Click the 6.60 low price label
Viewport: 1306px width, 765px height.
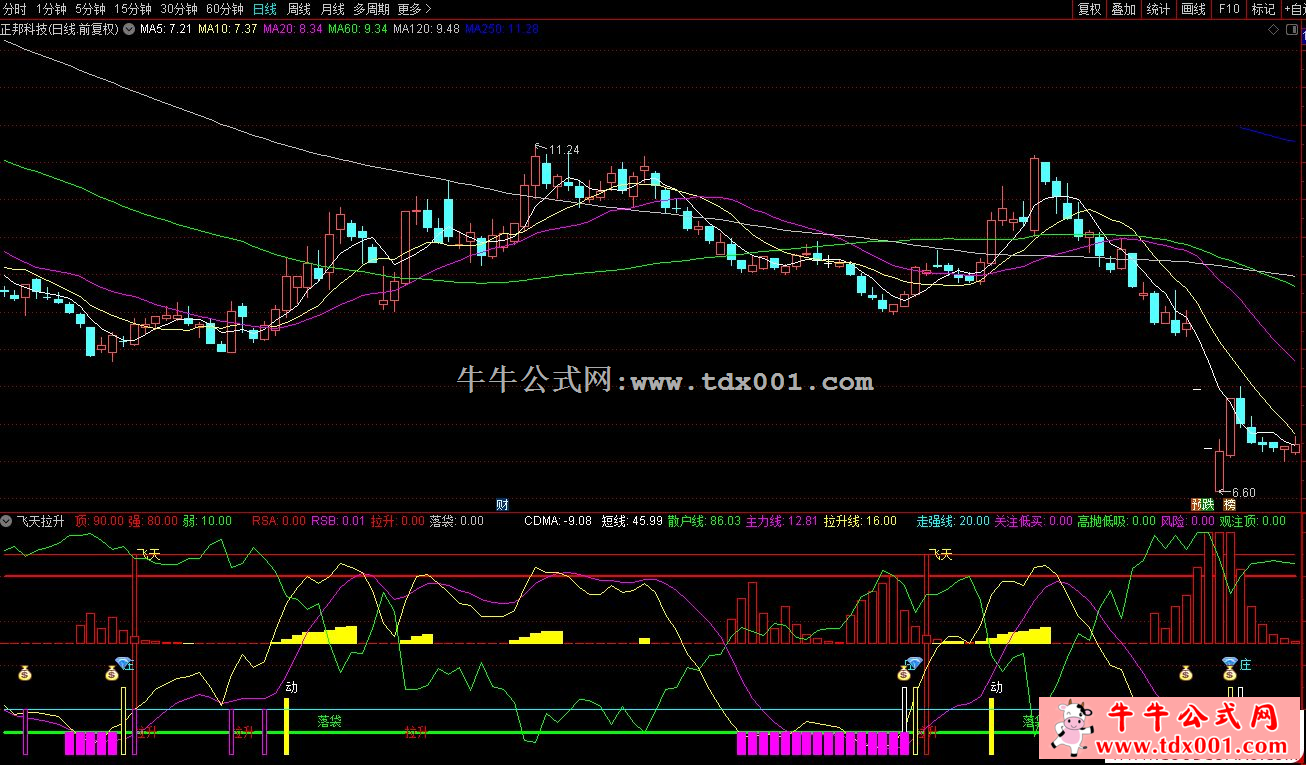tap(1243, 492)
